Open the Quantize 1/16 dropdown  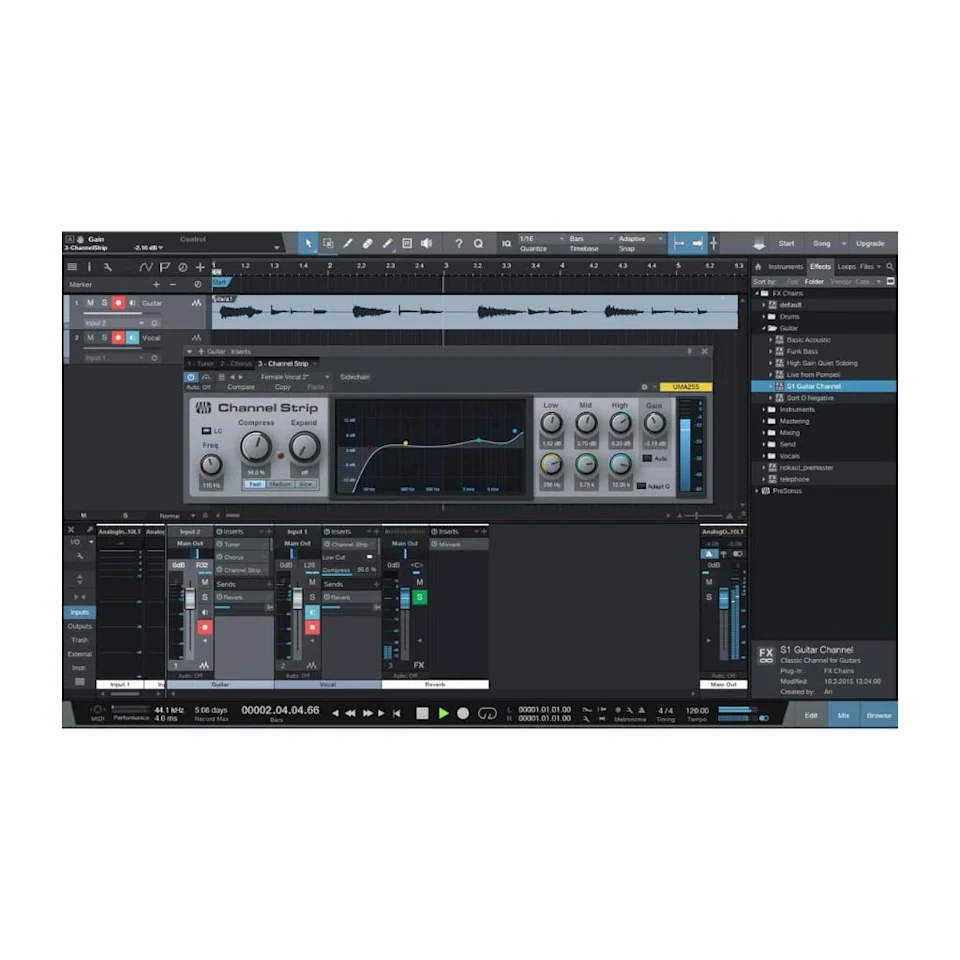pyautogui.click(x=541, y=238)
